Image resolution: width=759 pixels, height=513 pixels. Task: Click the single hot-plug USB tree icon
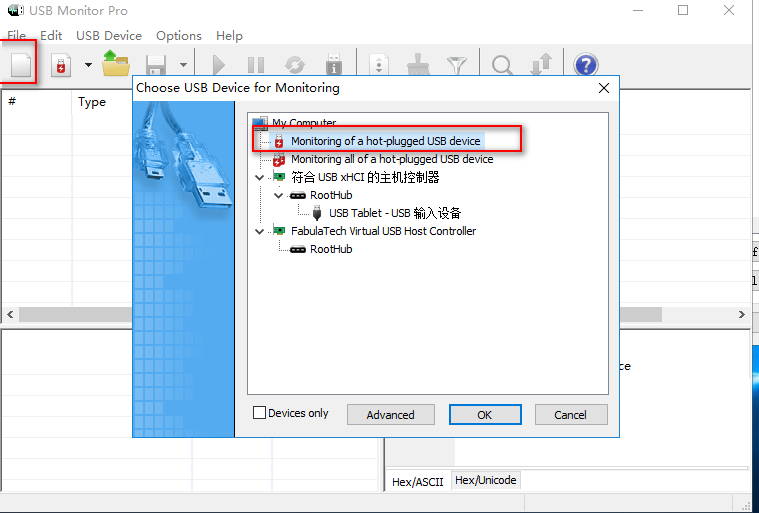point(279,141)
